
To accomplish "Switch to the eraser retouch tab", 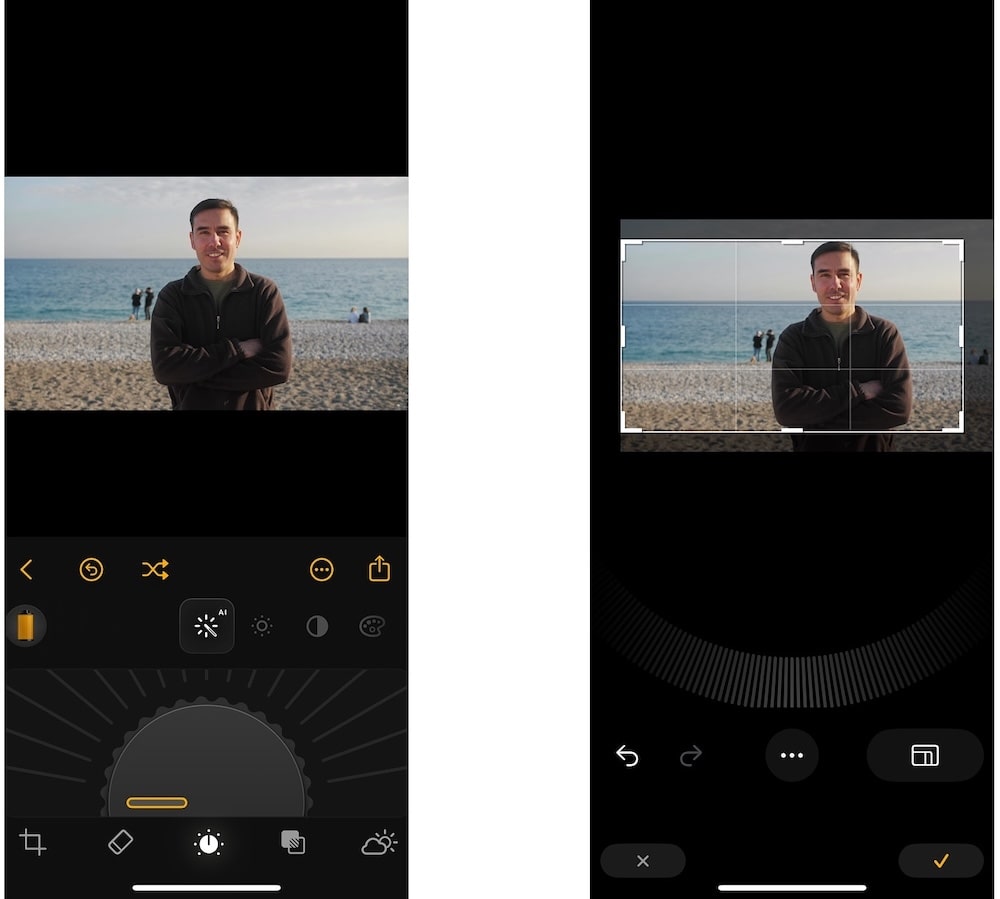I will pyautogui.click(x=120, y=842).
